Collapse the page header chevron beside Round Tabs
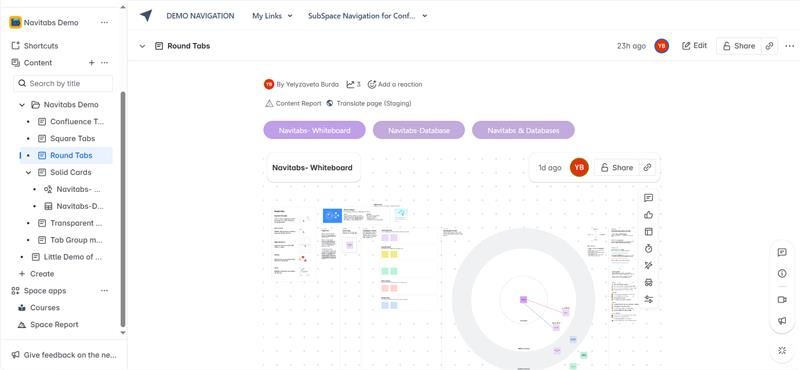The image size is (800, 370). point(142,46)
